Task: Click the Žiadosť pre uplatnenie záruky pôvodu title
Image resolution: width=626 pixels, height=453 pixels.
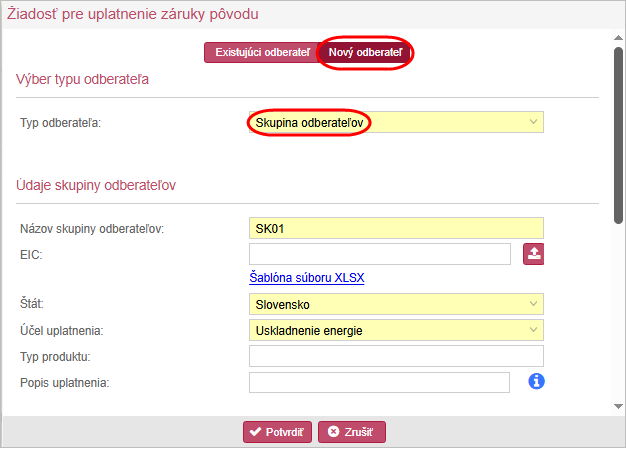Action: click(x=133, y=14)
